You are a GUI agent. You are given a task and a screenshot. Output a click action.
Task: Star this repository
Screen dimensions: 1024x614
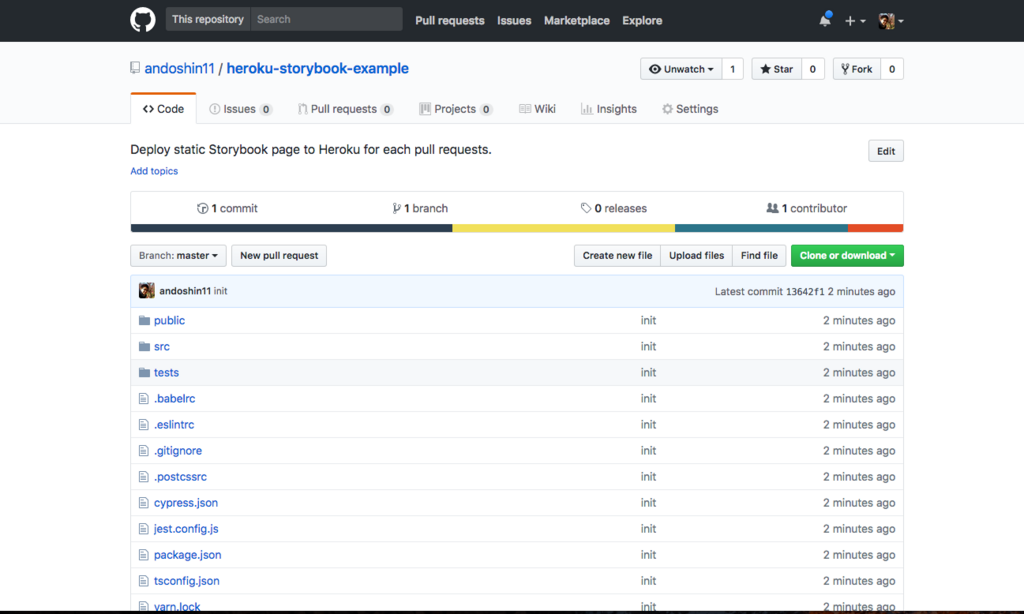tap(776, 69)
